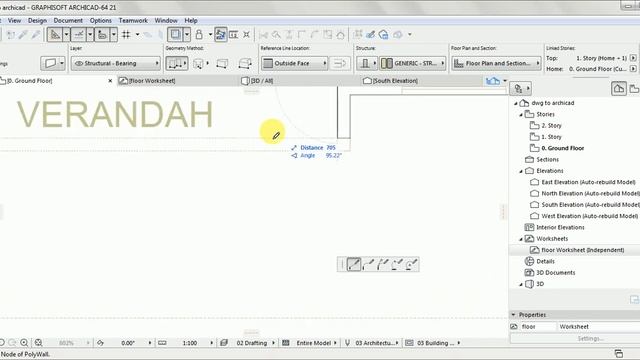Switch to the 3D / All tab
This screenshot has height=360, width=640.
(x=262, y=81)
